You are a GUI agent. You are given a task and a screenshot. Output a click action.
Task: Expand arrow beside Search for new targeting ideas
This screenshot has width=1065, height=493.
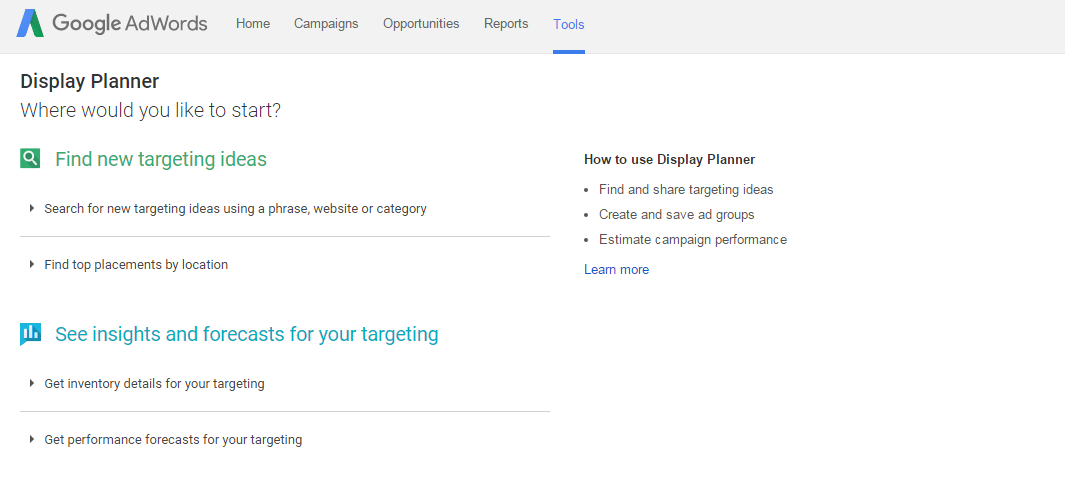[x=32, y=209]
